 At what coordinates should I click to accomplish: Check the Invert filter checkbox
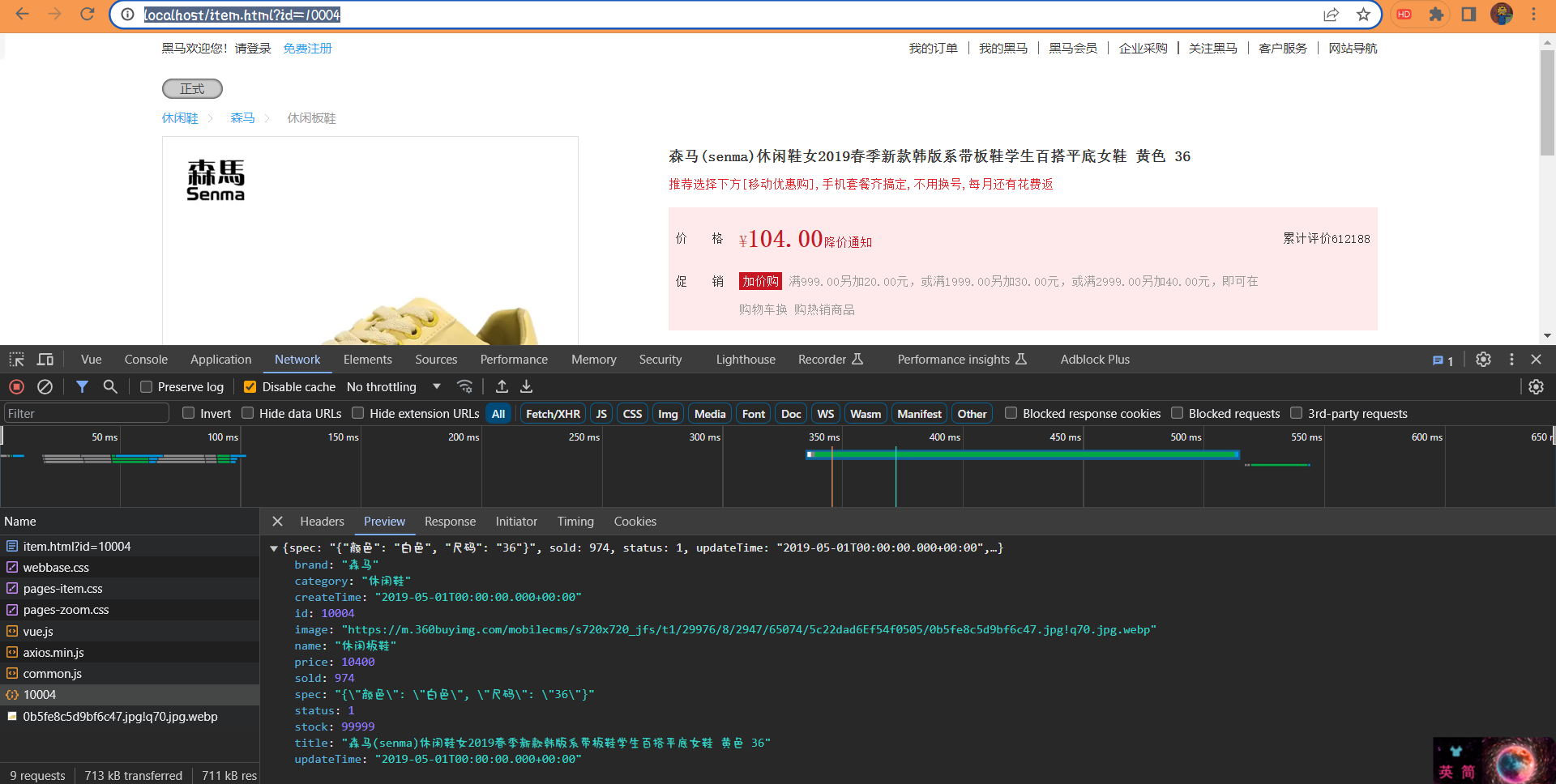click(x=188, y=413)
